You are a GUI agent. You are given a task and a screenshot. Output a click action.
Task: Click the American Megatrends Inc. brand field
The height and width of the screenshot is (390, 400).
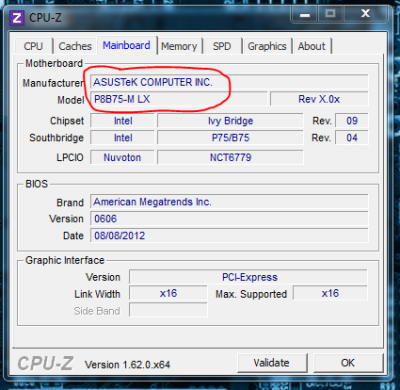[229, 202]
